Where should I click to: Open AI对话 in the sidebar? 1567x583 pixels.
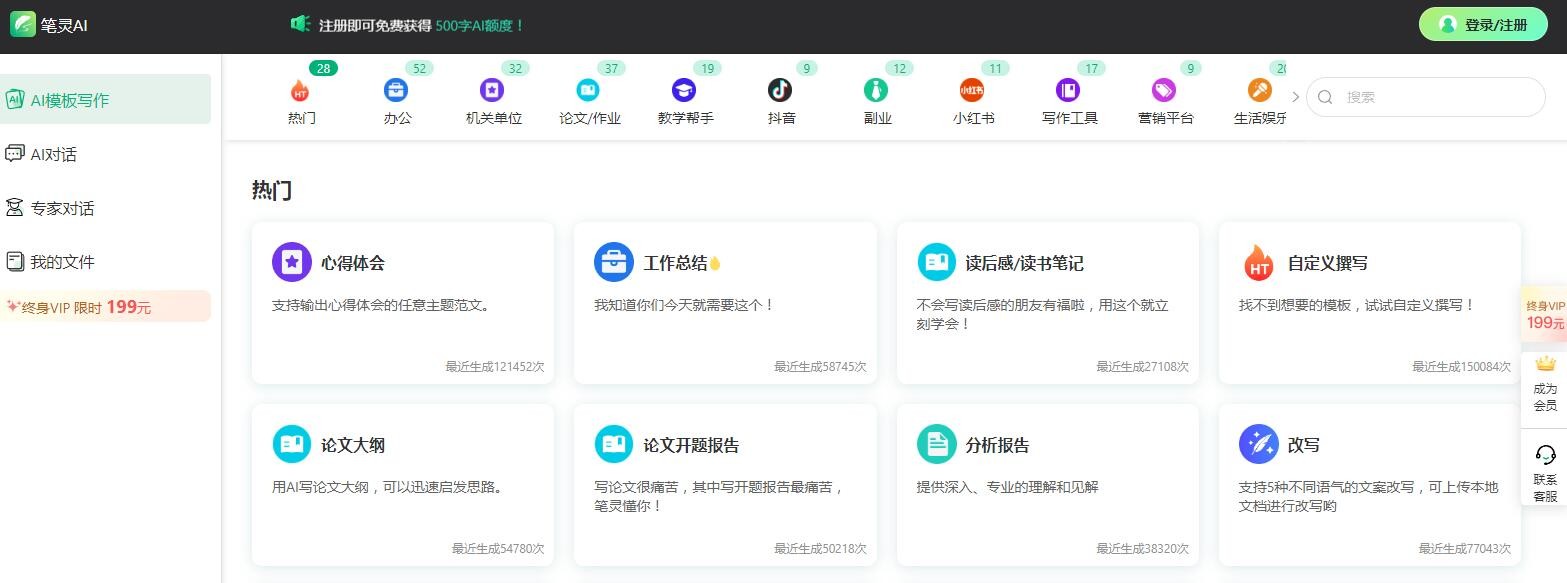coord(105,154)
